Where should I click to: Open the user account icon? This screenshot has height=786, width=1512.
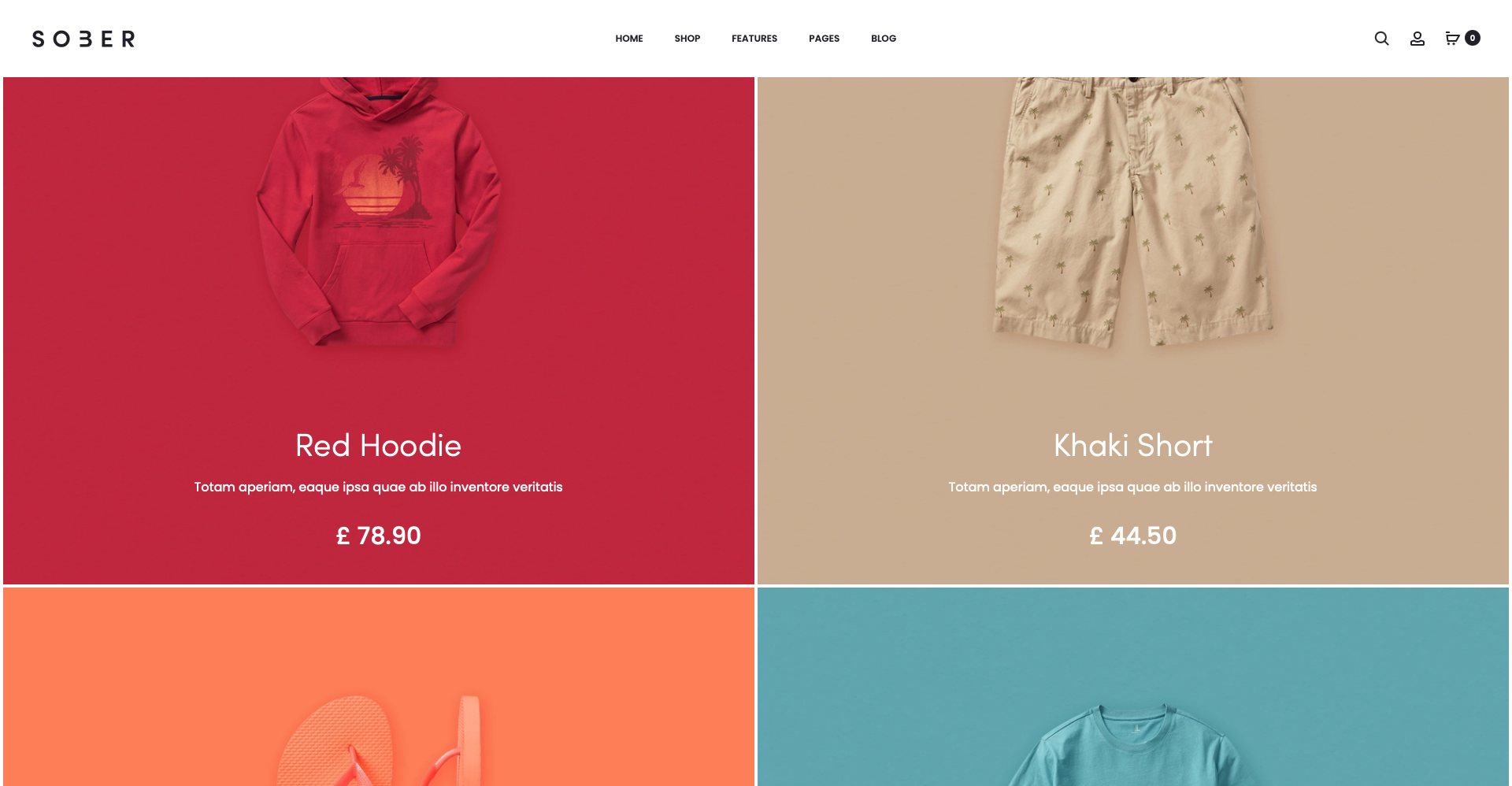click(x=1417, y=39)
